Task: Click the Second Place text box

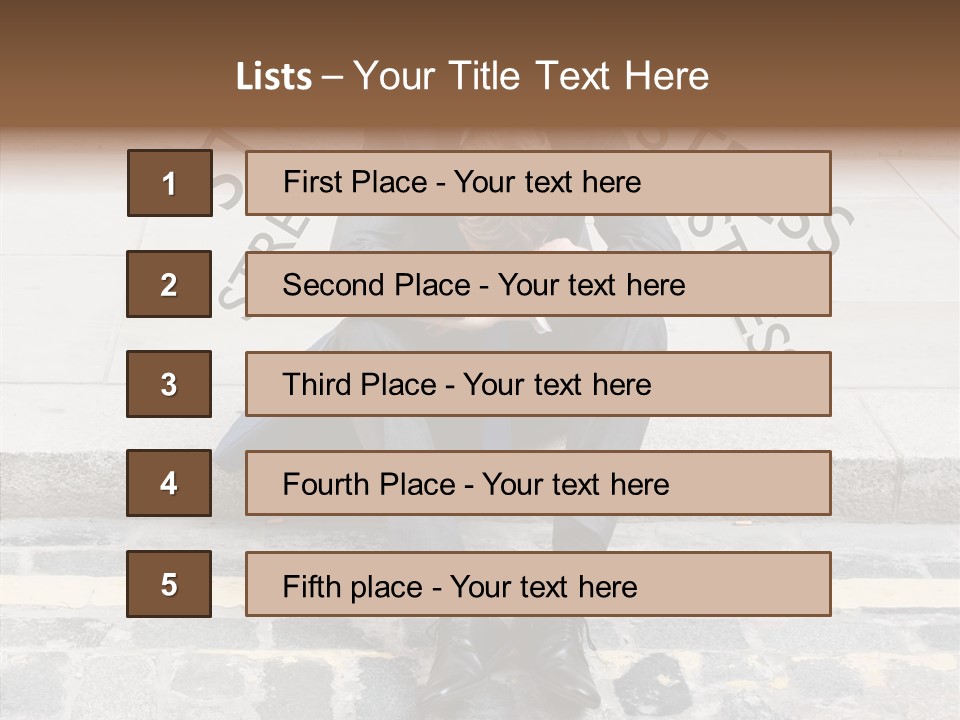Action: (x=538, y=284)
